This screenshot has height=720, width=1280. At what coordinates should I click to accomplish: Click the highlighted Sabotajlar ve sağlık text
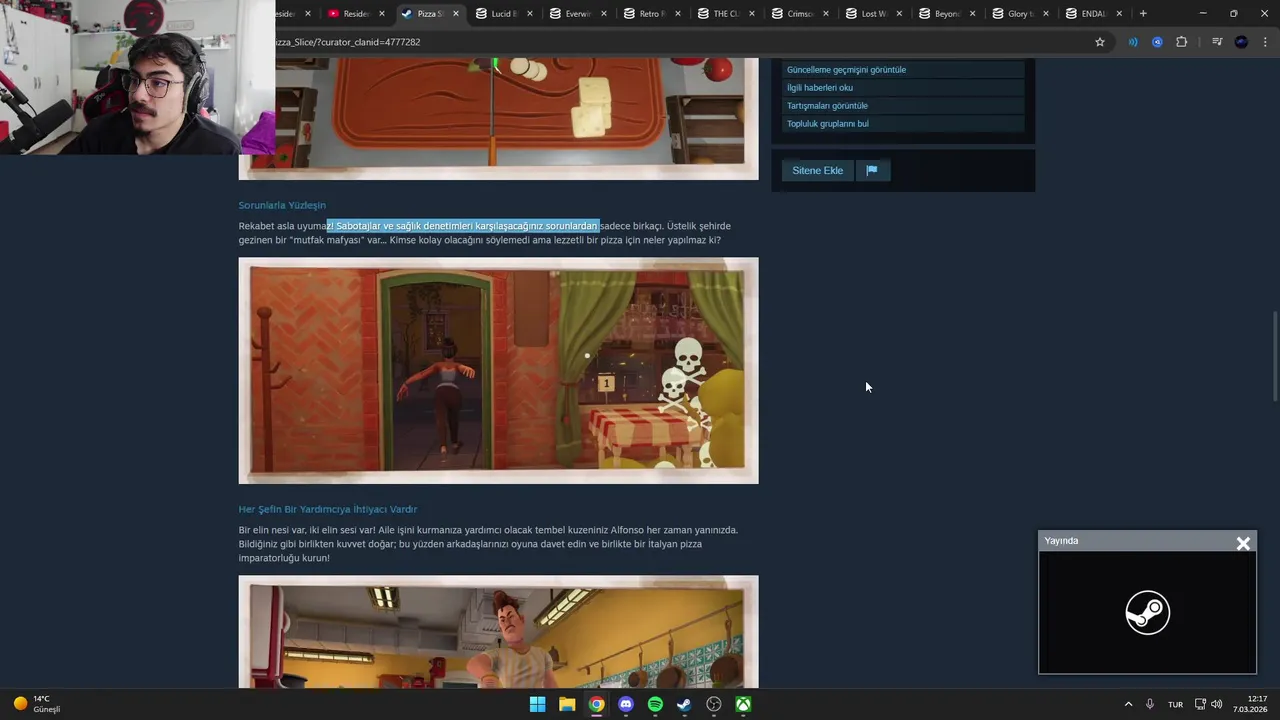click(463, 226)
